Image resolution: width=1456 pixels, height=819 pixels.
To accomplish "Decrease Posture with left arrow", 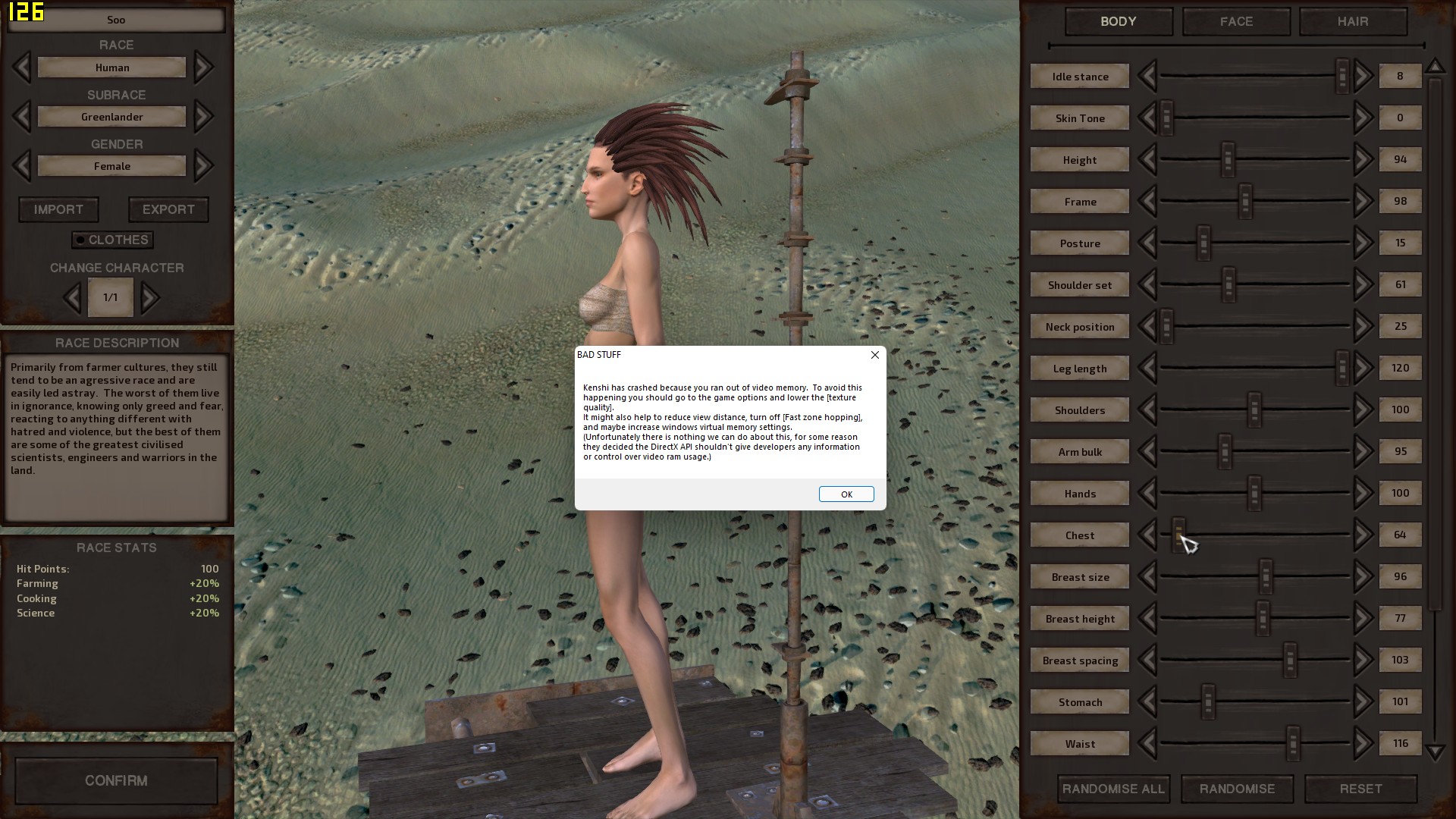I will [1147, 243].
